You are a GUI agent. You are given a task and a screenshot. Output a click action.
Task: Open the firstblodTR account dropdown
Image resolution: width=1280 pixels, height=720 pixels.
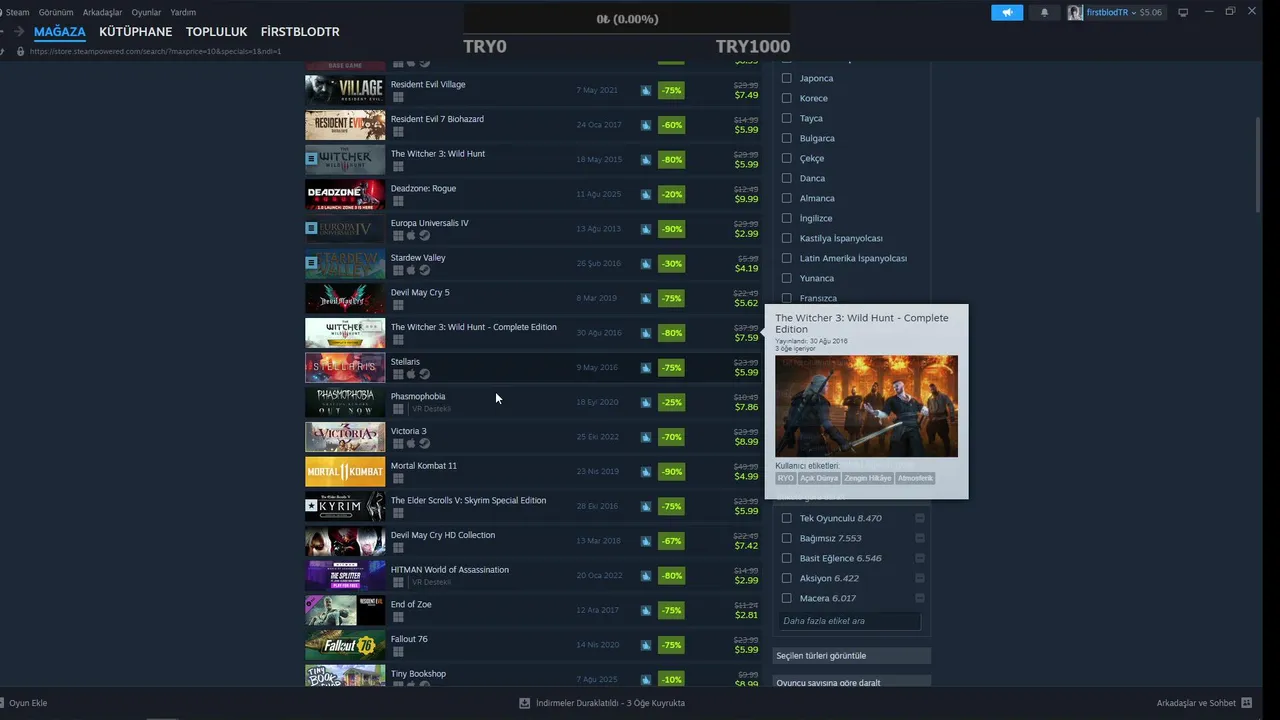point(1110,12)
